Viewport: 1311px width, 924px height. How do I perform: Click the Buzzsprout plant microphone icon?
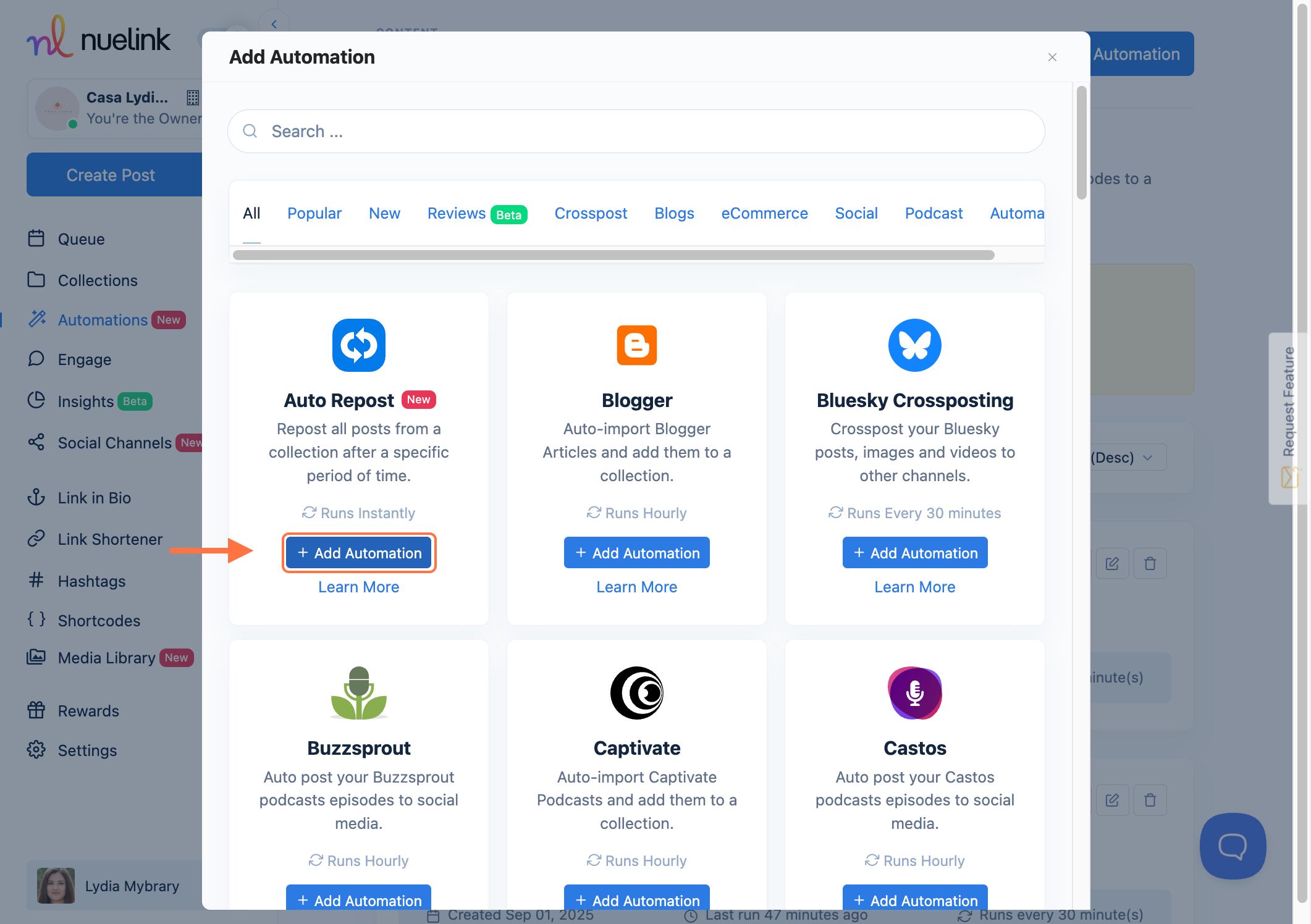[x=358, y=693]
